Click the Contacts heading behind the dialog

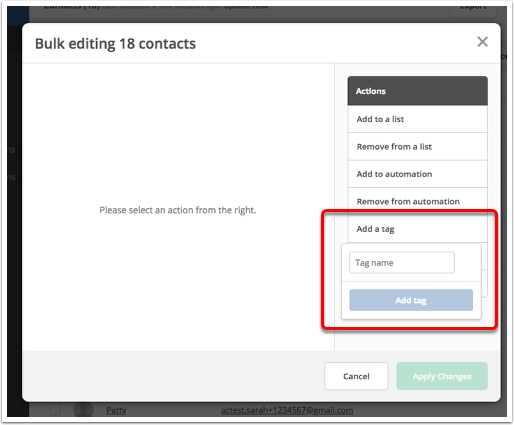pyautogui.click(x=72, y=7)
